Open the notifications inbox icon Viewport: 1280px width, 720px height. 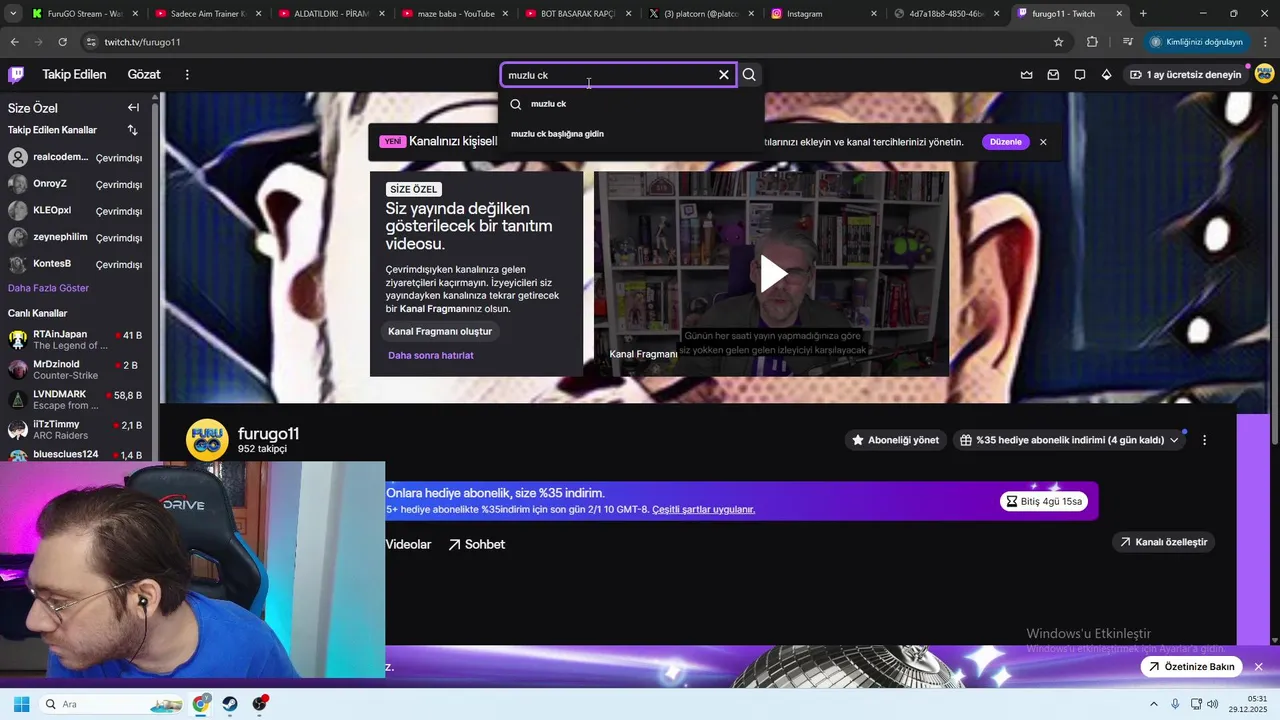coord(1053,75)
